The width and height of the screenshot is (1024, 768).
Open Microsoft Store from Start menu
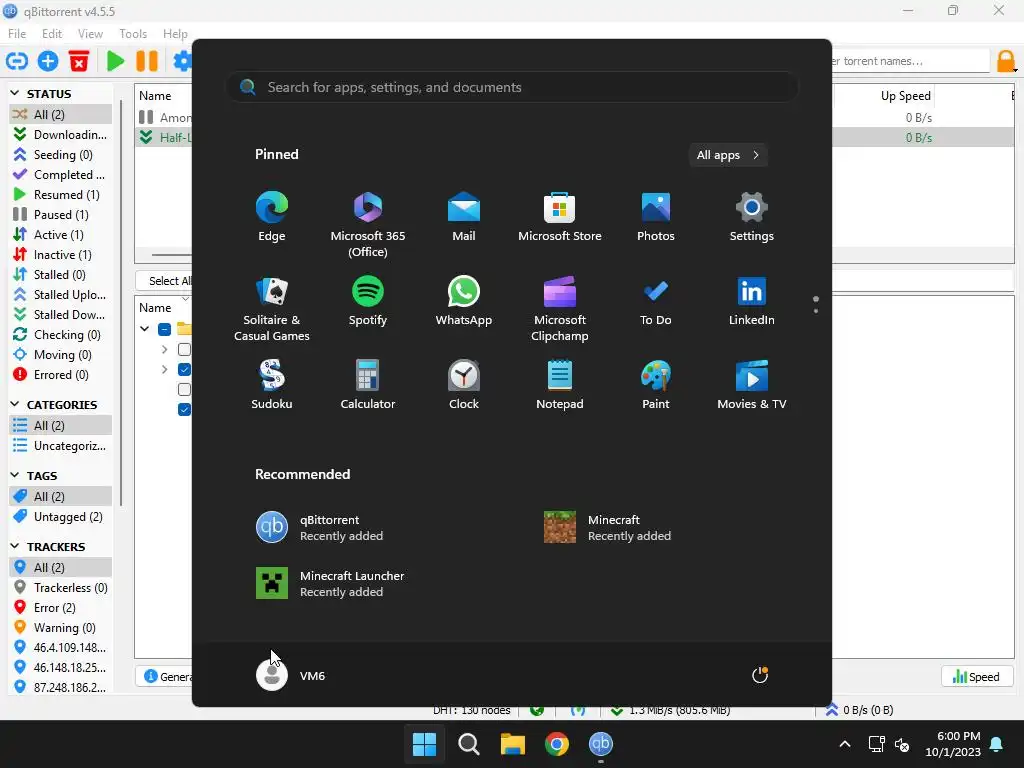point(560,217)
